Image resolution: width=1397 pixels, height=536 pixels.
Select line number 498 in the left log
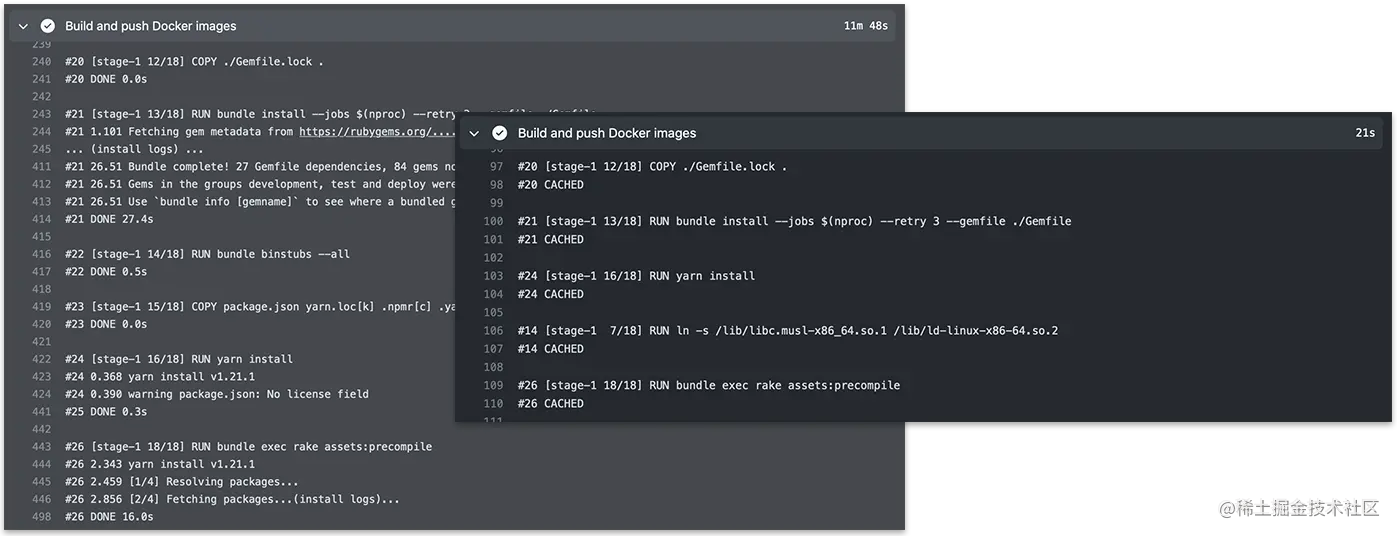[41, 517]
